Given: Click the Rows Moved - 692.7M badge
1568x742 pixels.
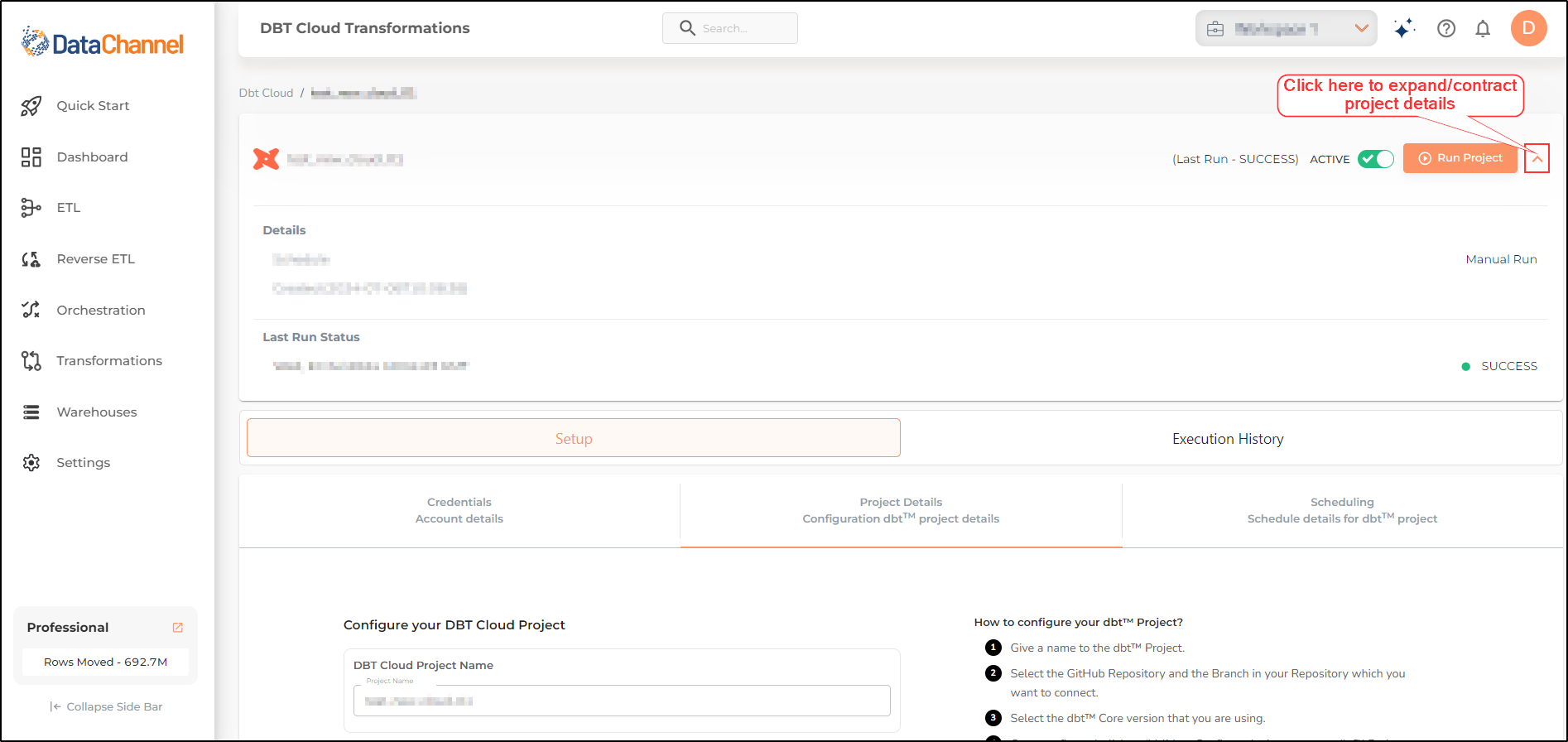Looking at the screenshot, I should click(x=106, y=662).
